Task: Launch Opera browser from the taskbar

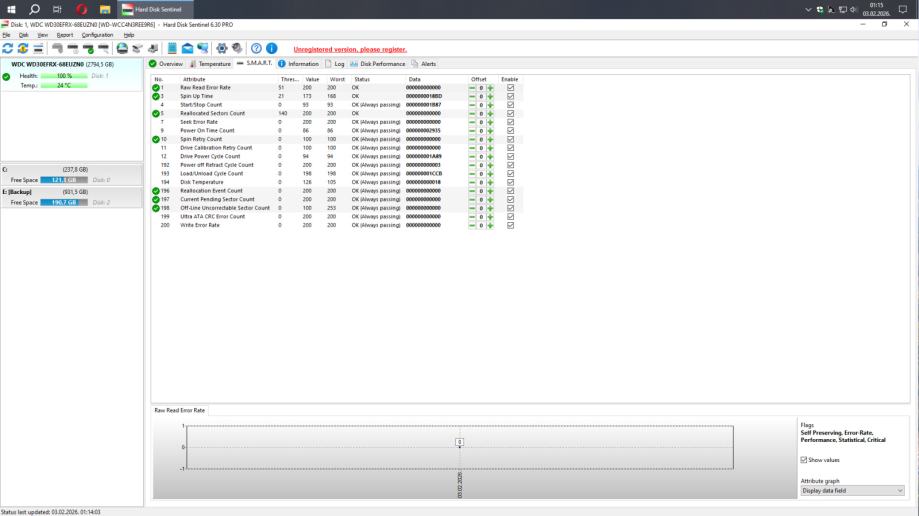Action: (x=81, y=9)
